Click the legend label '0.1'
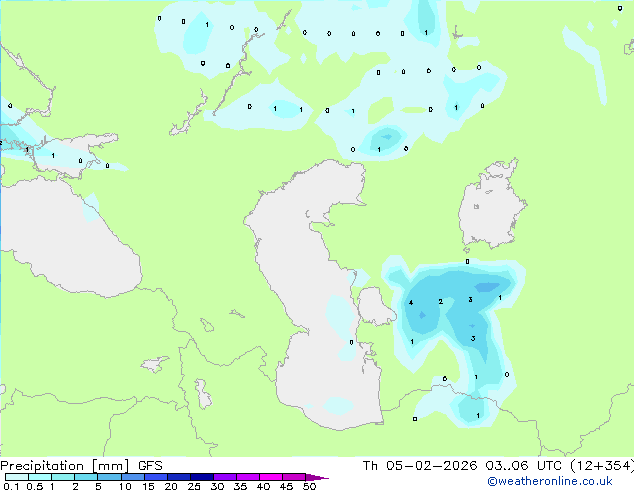634x490 pixels. [11, 486]
